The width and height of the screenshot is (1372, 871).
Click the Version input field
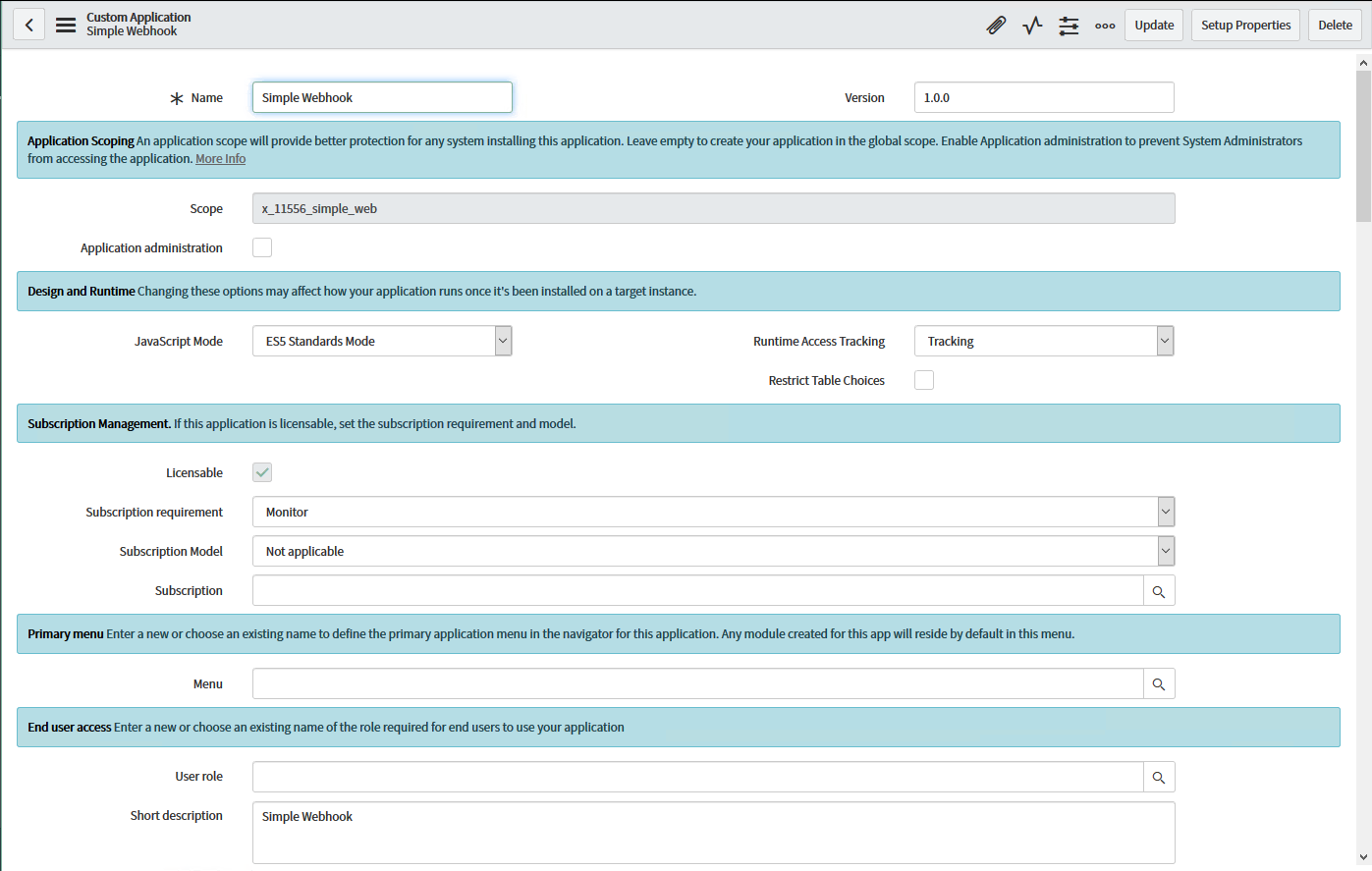[x=1043, y=97]
